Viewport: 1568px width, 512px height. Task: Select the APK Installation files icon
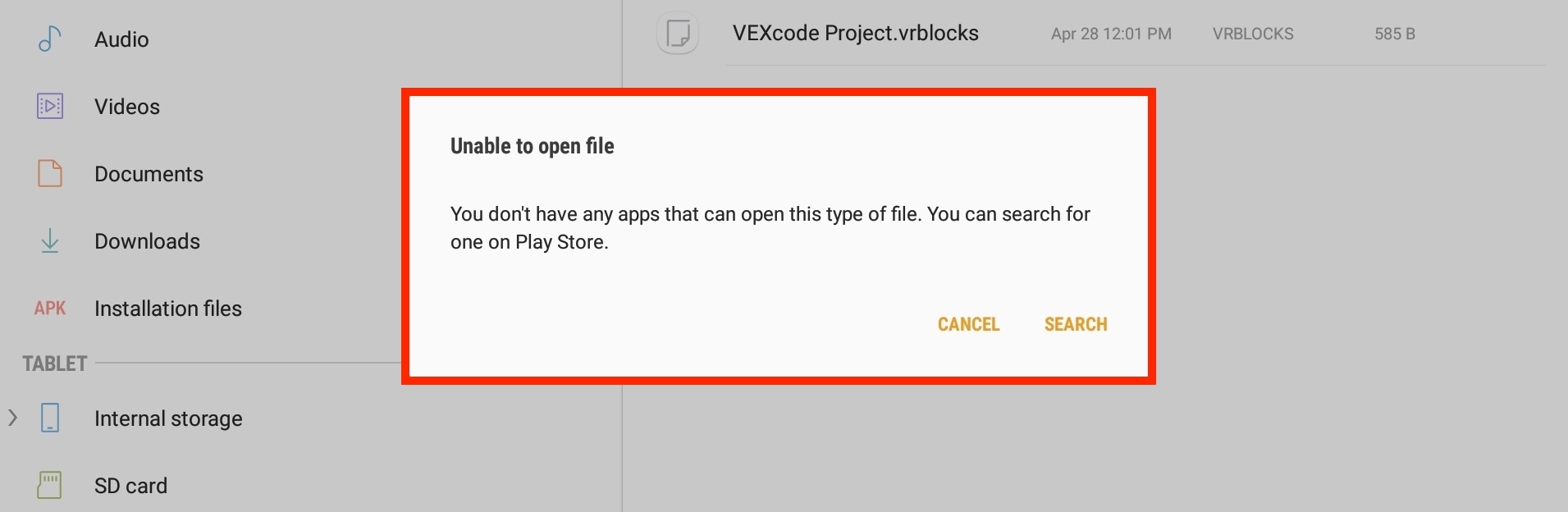point(48,308)
